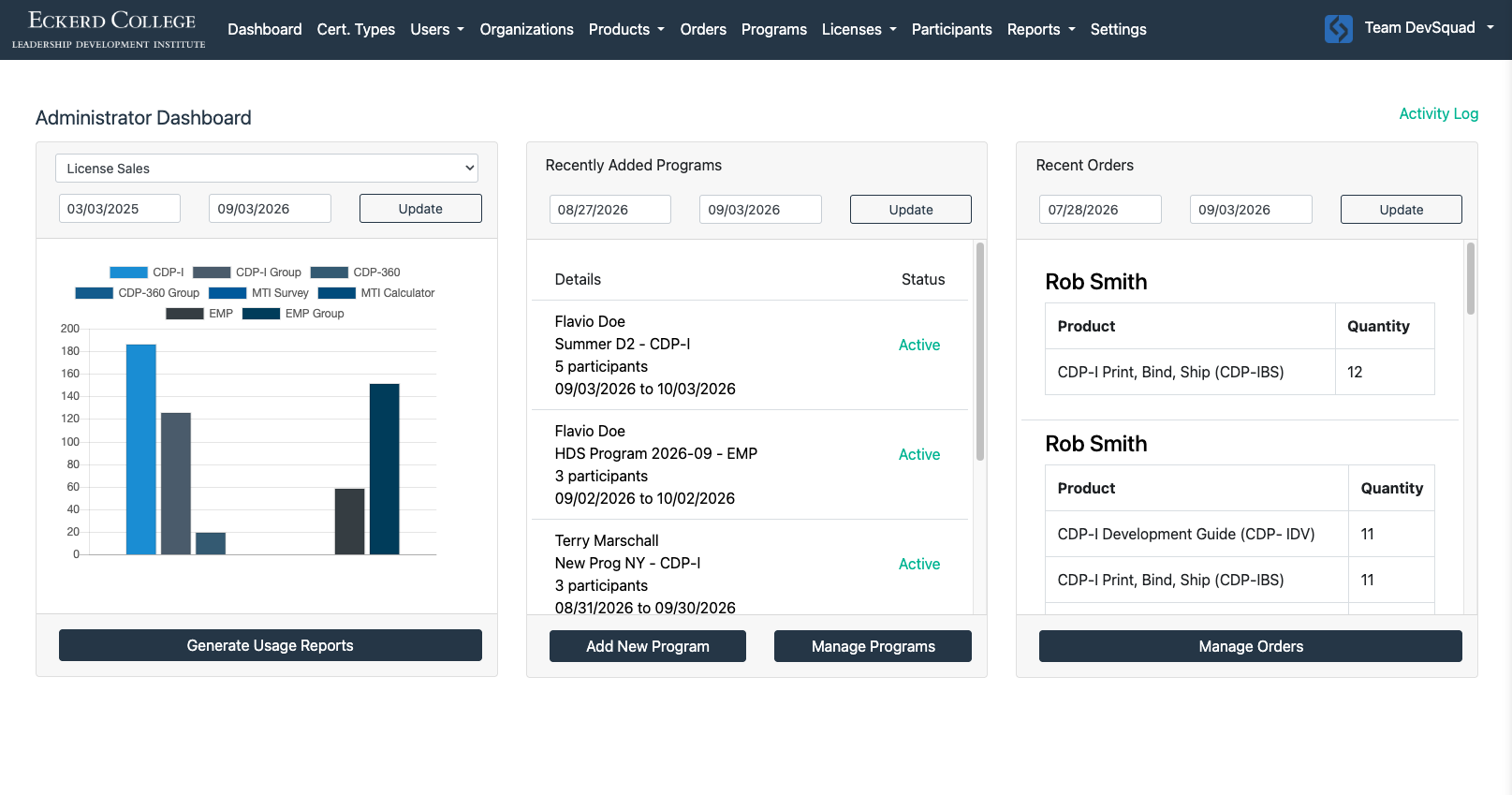This screenshot has width=1512, height=795.
Task: Select the Summer D2 - CDP-I program text
Action: [623, 344]
